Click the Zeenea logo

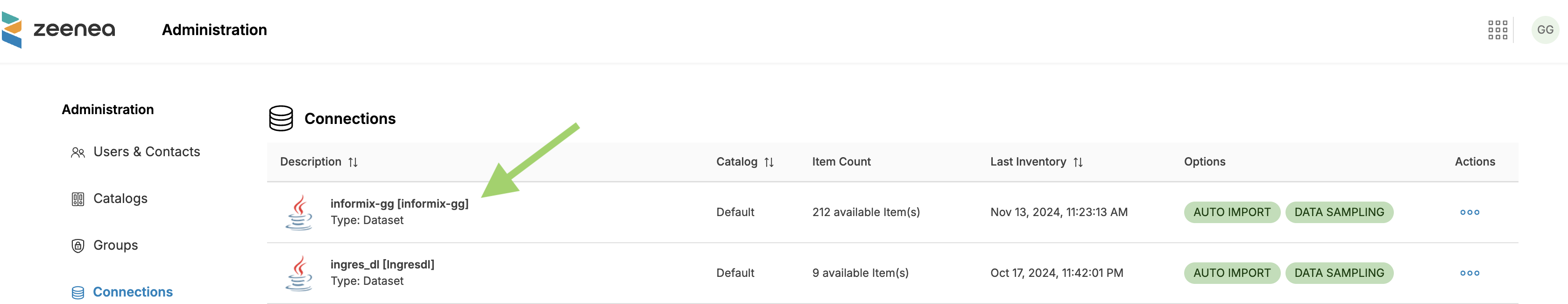58,29
